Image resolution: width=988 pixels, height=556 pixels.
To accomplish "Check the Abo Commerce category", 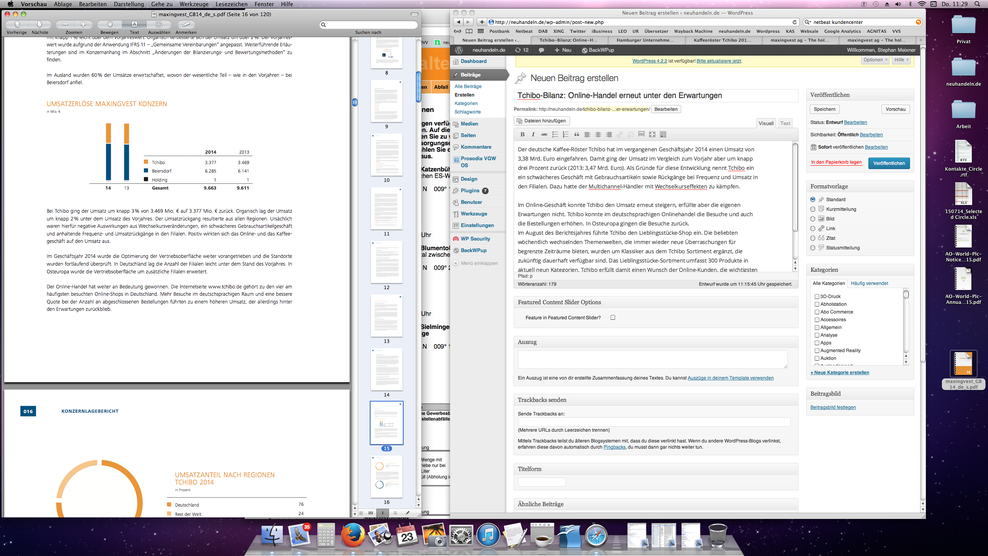I will [x=817, y=312].
